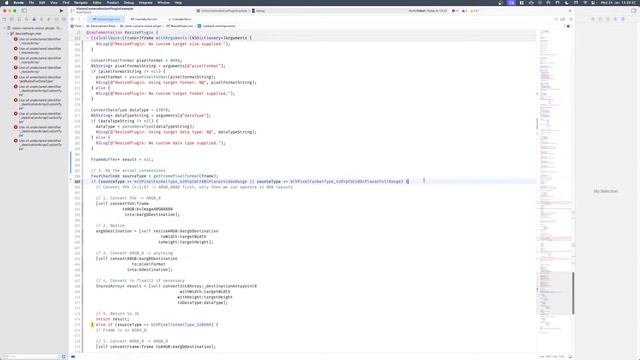The width and height of the screenshot is (640, 360).
Task: Click the red errors count badge in toolbar
Action: click(x=455, y=11)
